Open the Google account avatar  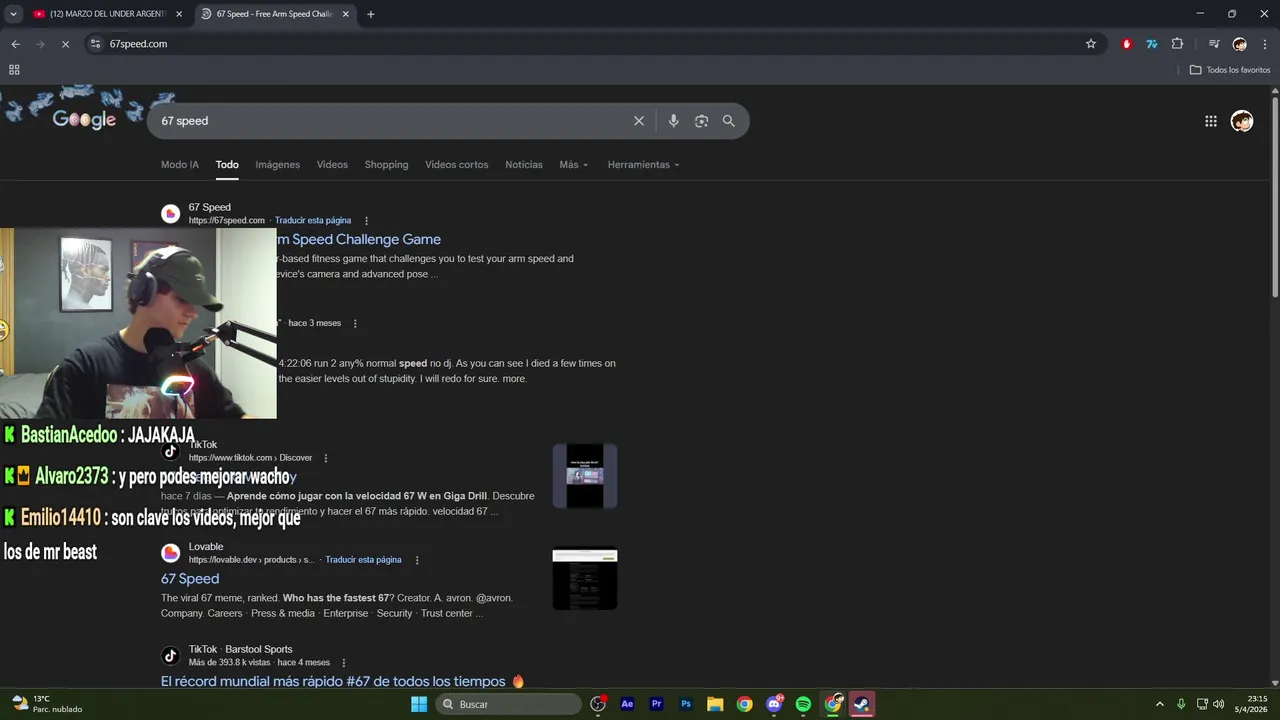pyautogui.click(x=1242, y=121)
